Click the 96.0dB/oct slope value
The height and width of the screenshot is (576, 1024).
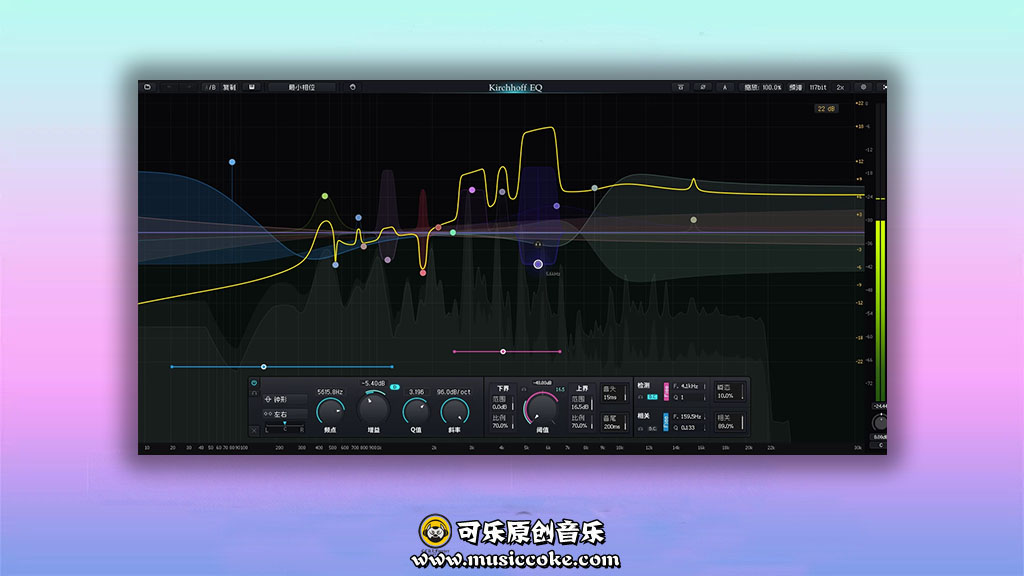pos(454,392)
